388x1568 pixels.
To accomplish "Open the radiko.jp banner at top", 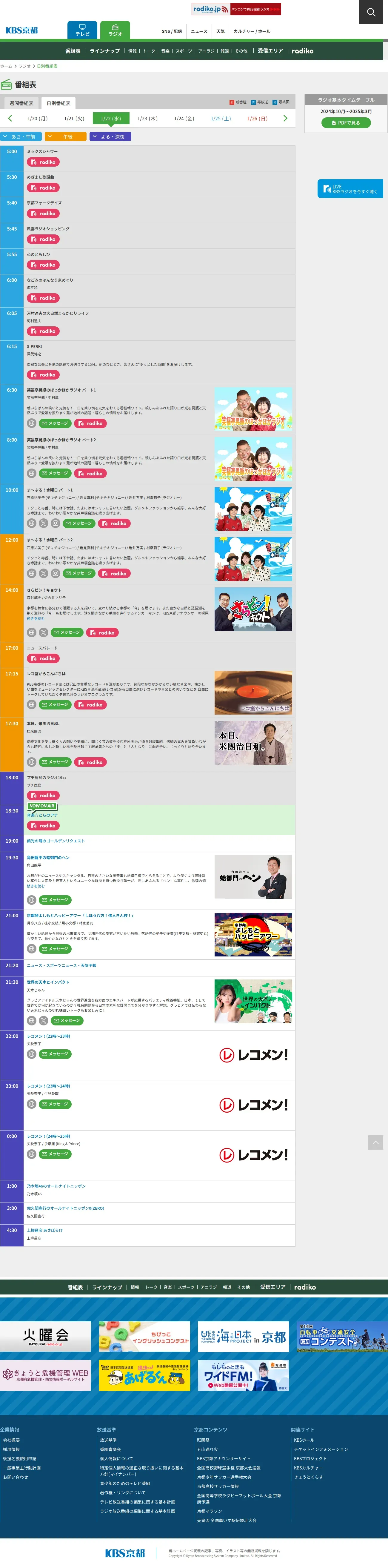I will tap(236, 9).
